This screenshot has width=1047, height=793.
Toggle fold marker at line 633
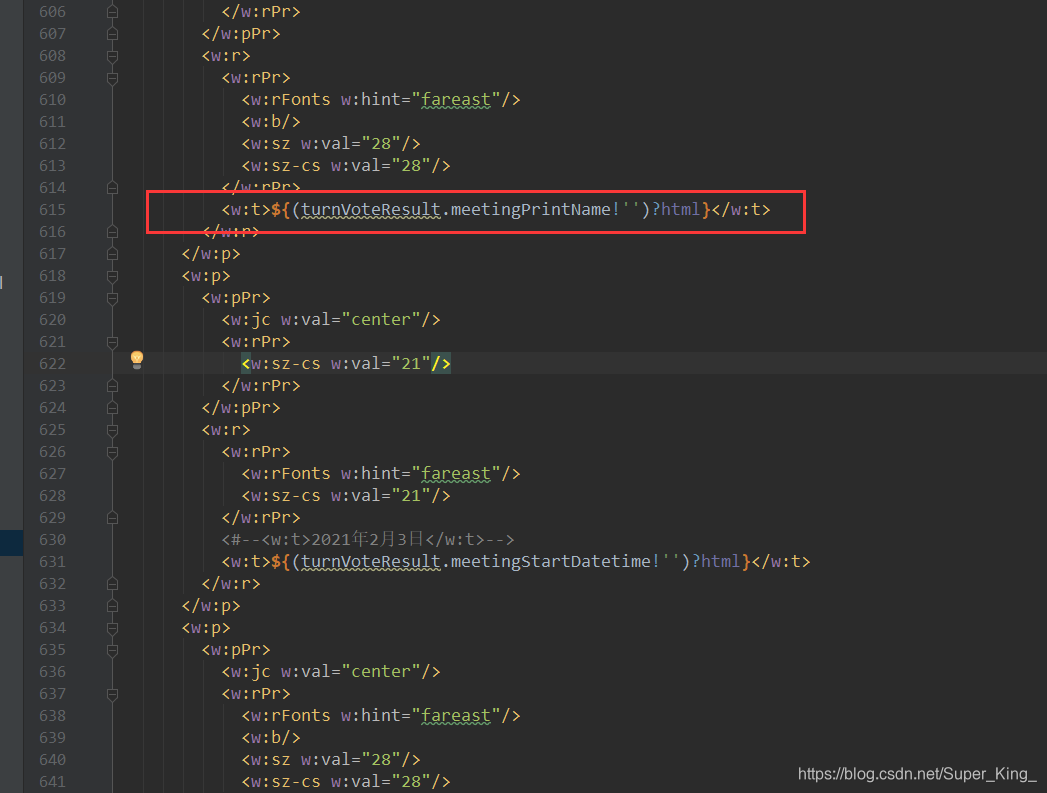pos(112,607)
